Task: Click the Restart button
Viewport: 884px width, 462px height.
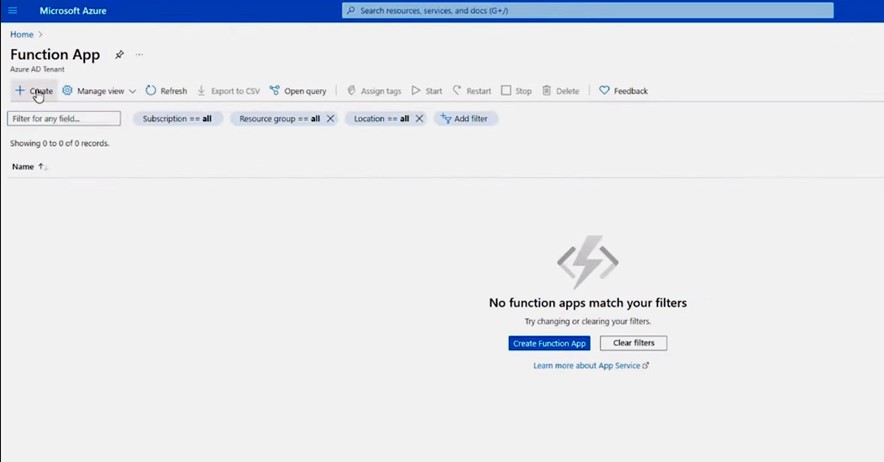Action: [472, 91]
